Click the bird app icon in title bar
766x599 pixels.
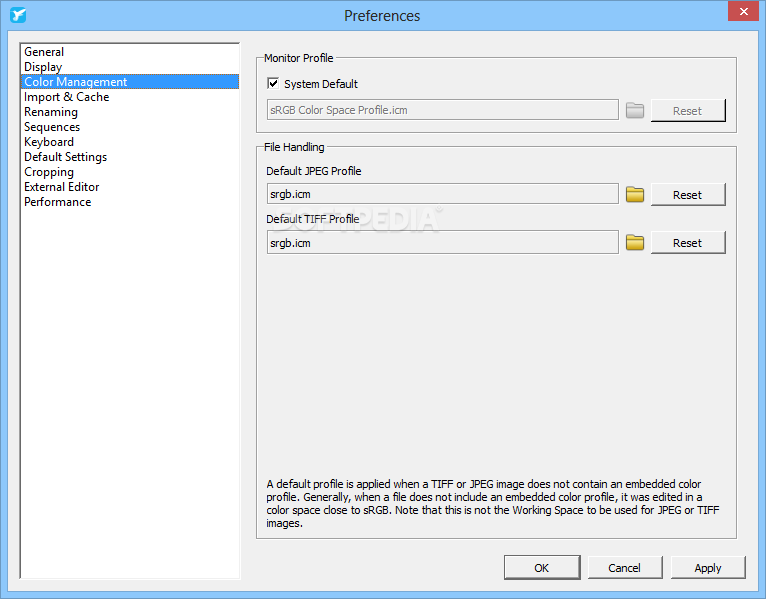click(x=18, y=15)
